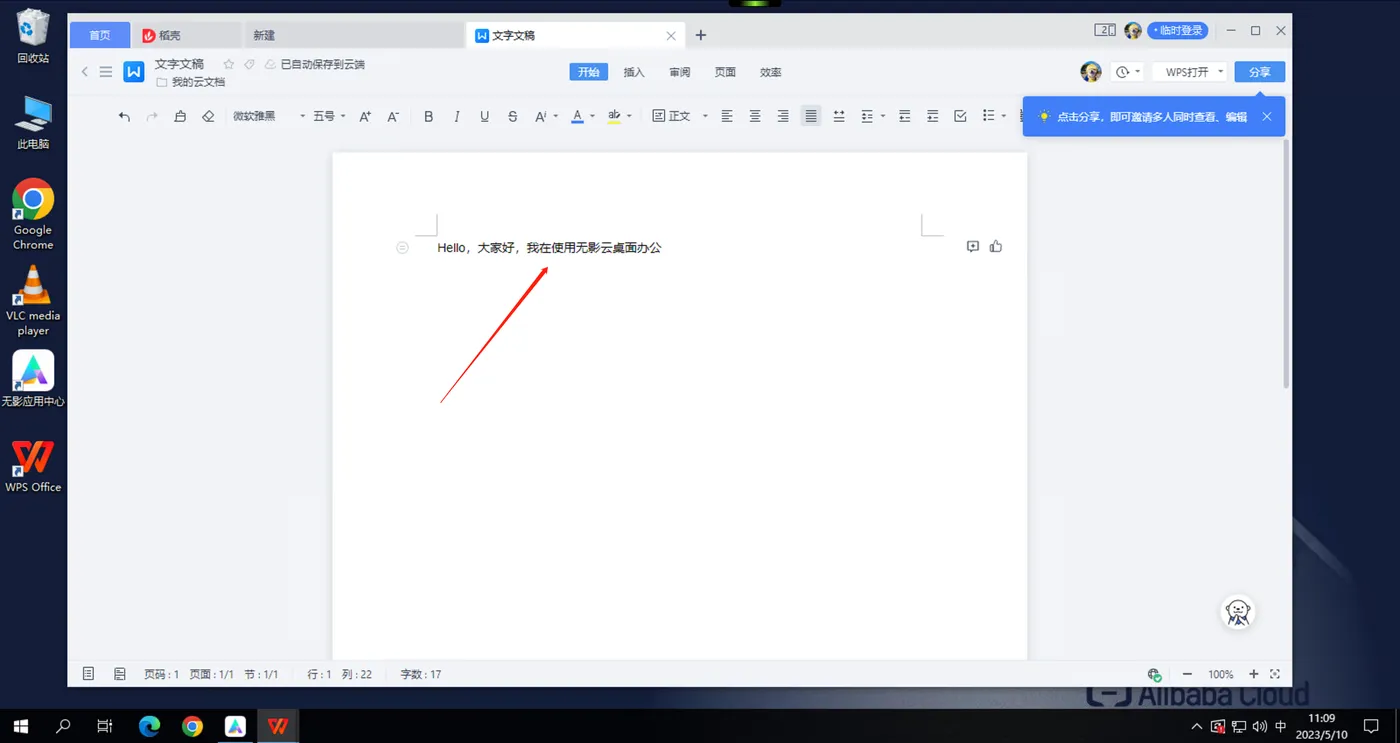Click the 临时登录 login button
The height and width of the screenshot is (743, 1400).
click(1178, 31)
